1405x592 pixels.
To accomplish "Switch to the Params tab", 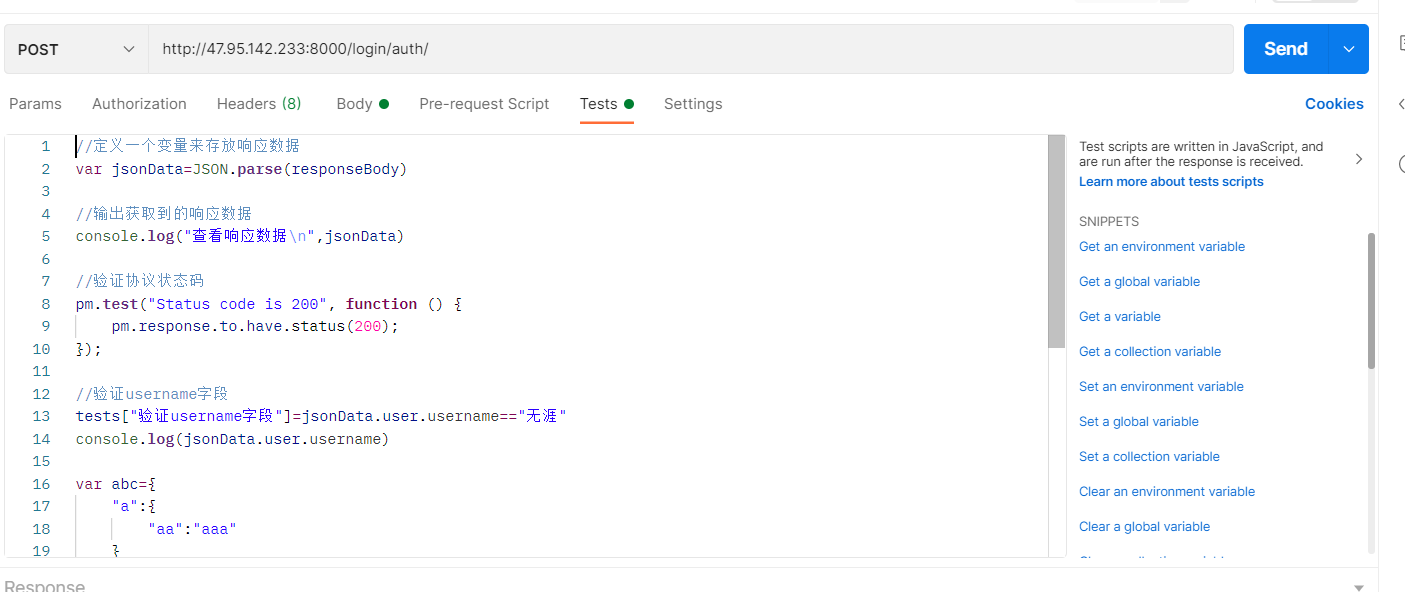I will point(35,104).
